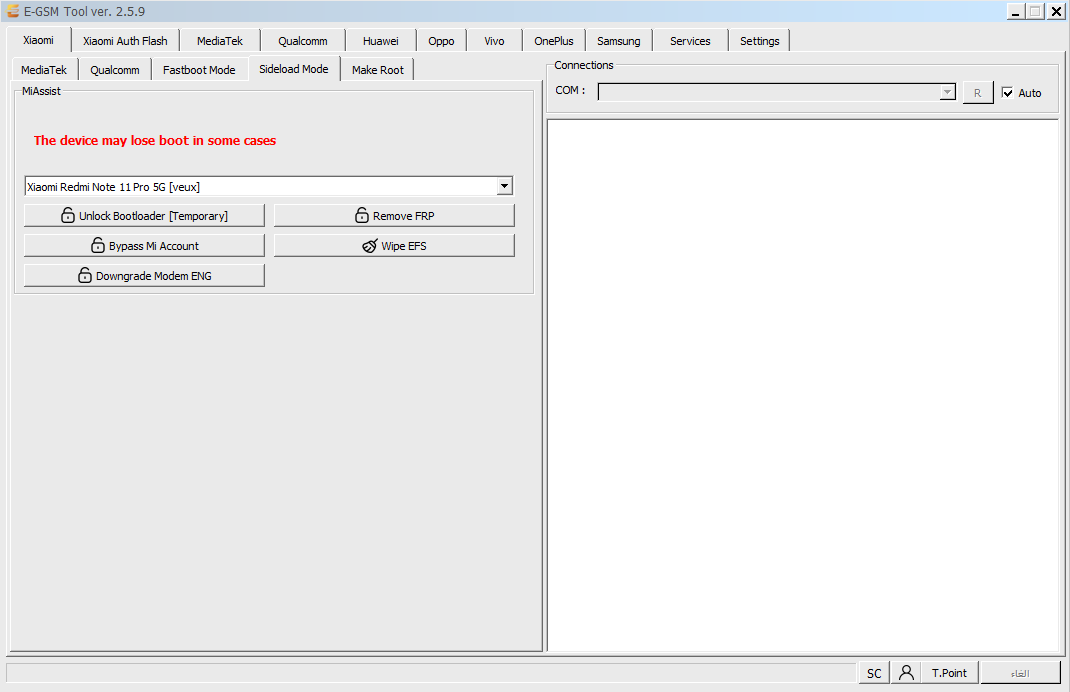Image resolution: width=1070 pixels, height=692 pixels.
Task: Click the padlock icon on Unlock Bootloader
Action: pyautogui.click(x=68, y=216)
